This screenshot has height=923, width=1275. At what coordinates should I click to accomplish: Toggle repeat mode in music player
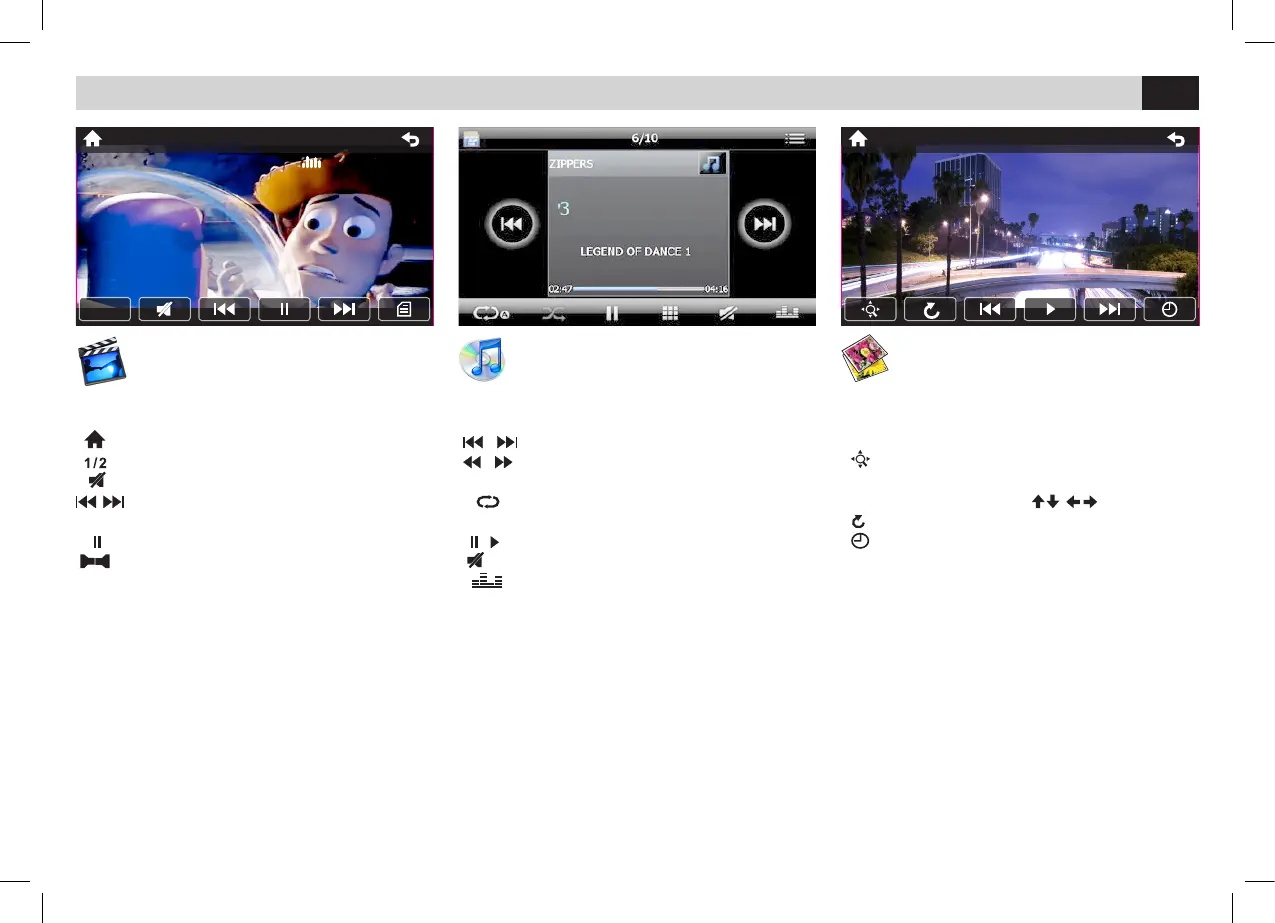coord(491,313)
